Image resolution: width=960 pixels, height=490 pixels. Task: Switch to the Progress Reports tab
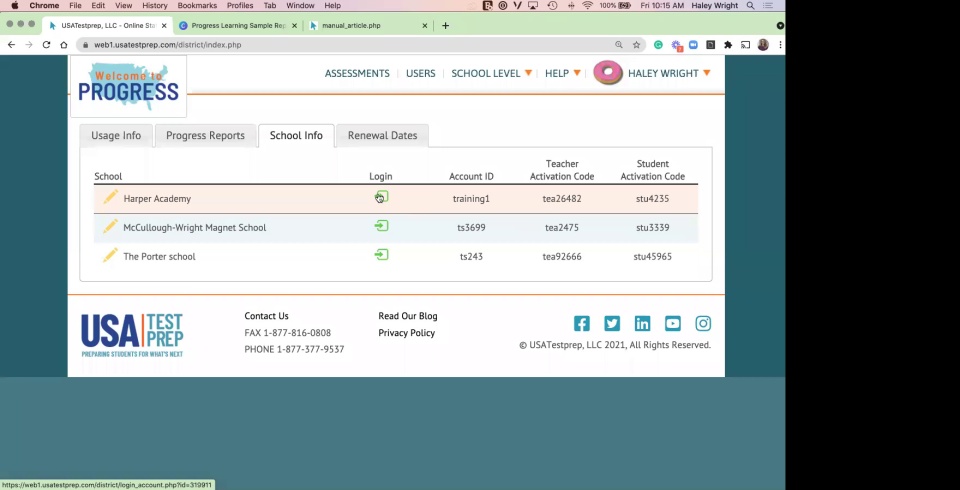tap(205, 135)
